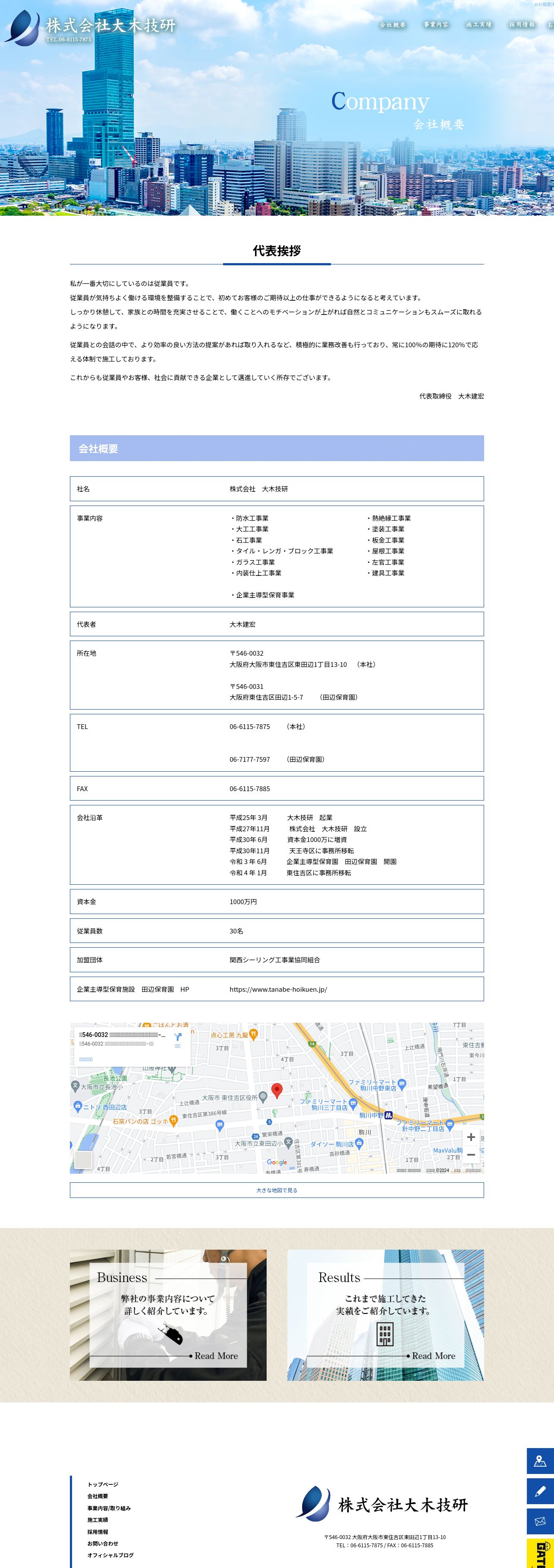Click the 防水工事業 business item
554x1568 pixels.
coord(250,518)
